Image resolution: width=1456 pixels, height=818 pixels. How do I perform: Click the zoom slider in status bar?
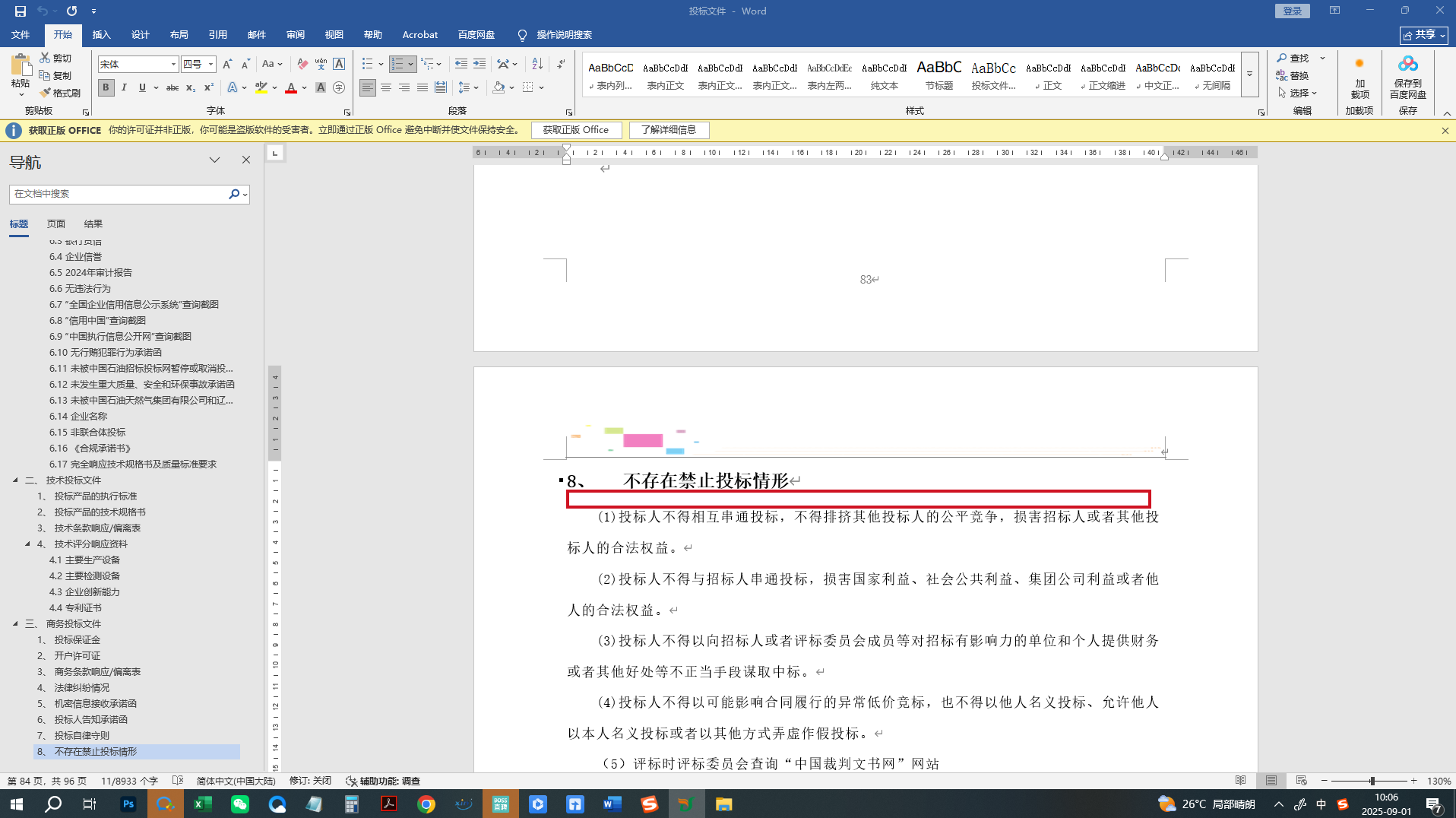1372,781
